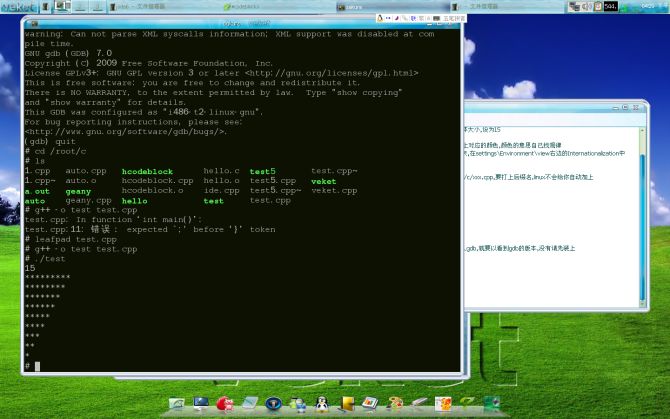Open the notepad pencil dock icon
The image size is (670, 419).
[250, 403]
